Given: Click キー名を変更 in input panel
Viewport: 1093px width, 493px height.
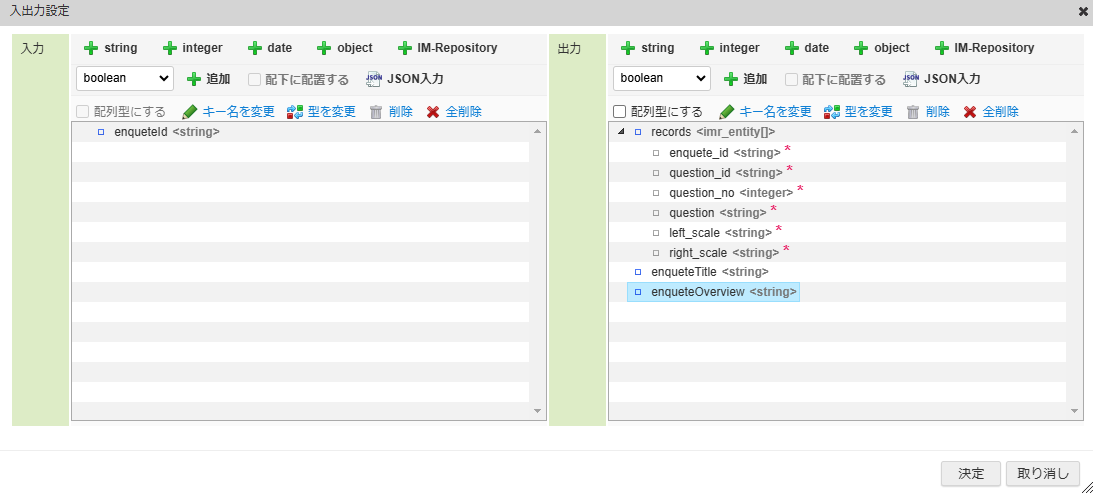Looking at the screenshot, I should tap(228, 112).
